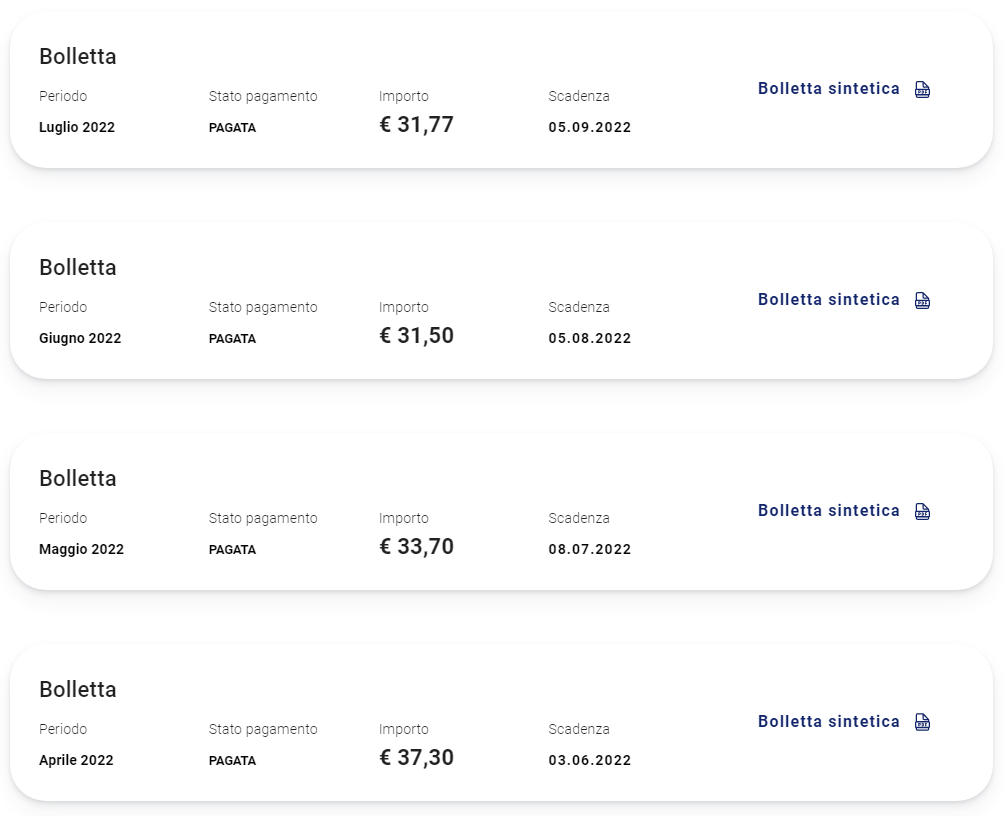Click the Aprile 2022 period text
Screen dimensions: 1005x816
tap(76, 760)
